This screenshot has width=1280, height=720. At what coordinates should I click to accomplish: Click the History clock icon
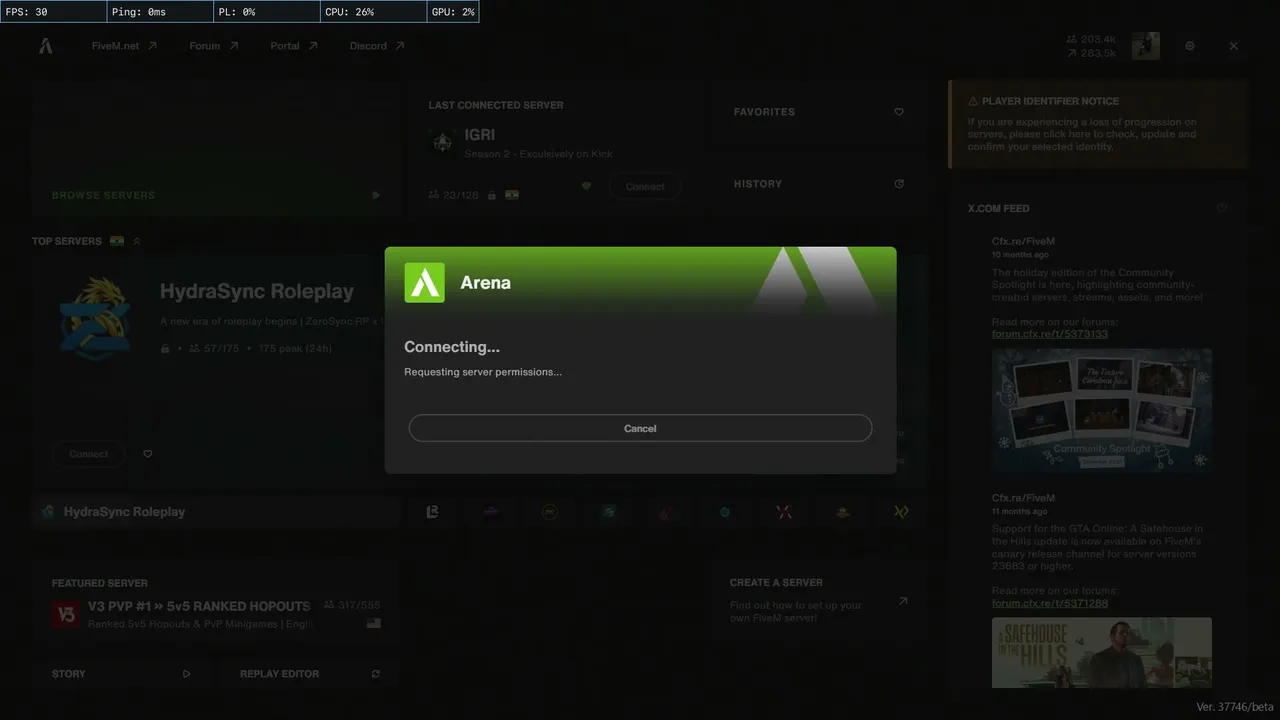[x=899, y=184]
